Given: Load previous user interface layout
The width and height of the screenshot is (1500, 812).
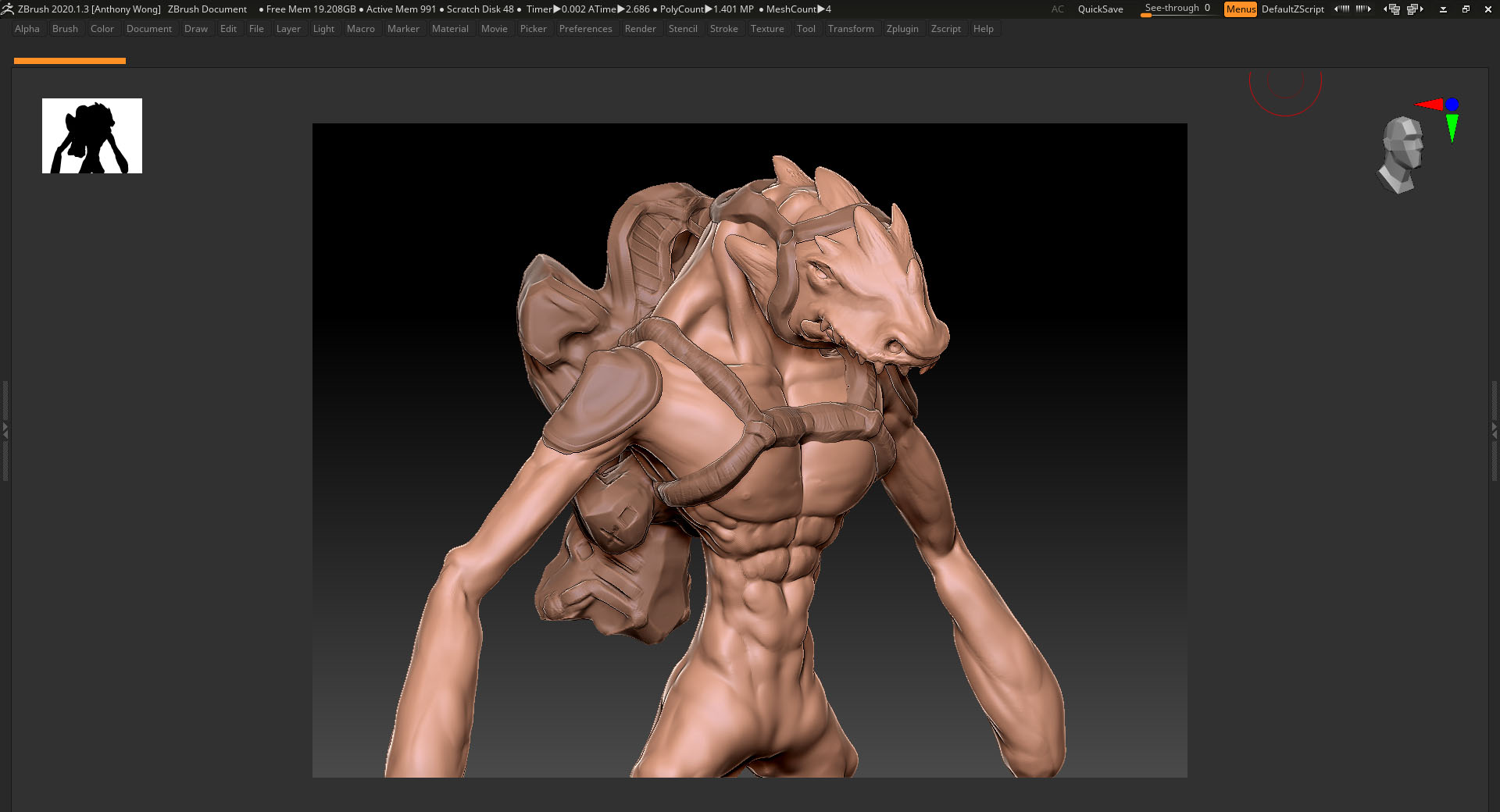Looking at the screenshot, I should coord(1391,9).
